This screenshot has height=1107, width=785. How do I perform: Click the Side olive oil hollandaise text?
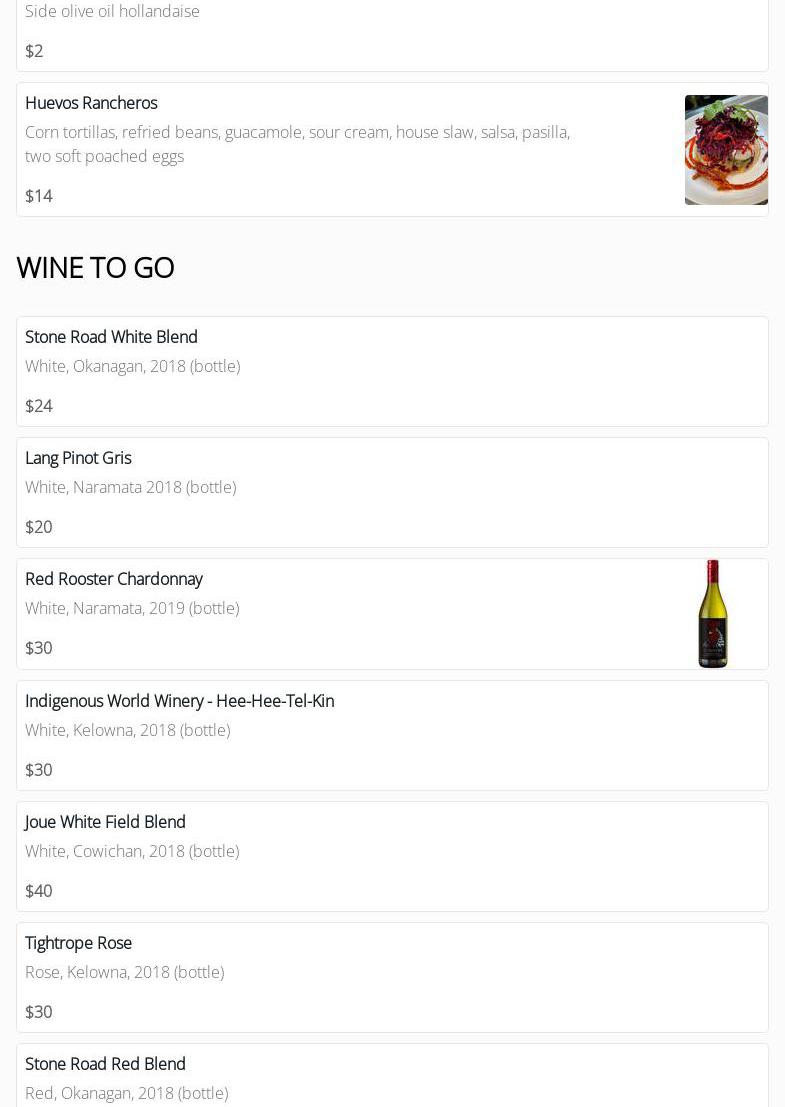pos(112,11)
